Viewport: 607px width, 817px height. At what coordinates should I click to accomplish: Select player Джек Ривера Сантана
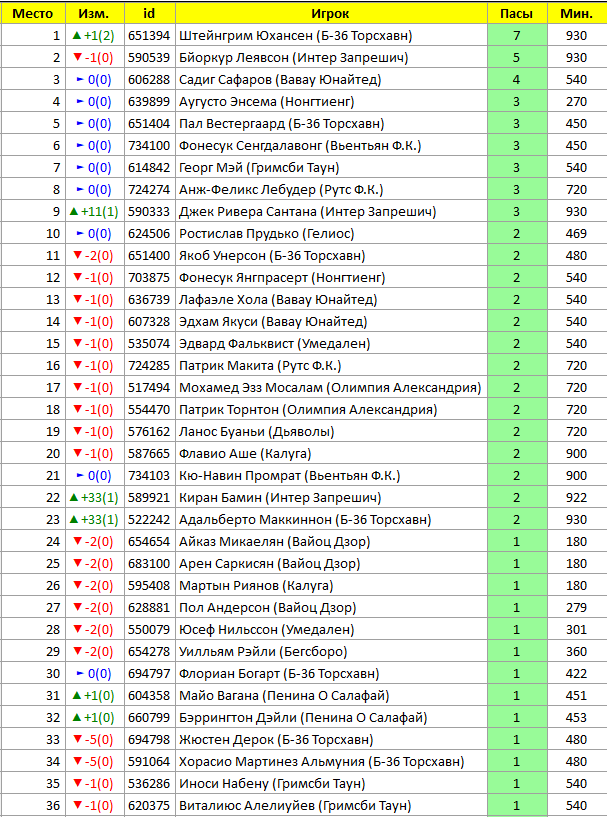point(248,212)
